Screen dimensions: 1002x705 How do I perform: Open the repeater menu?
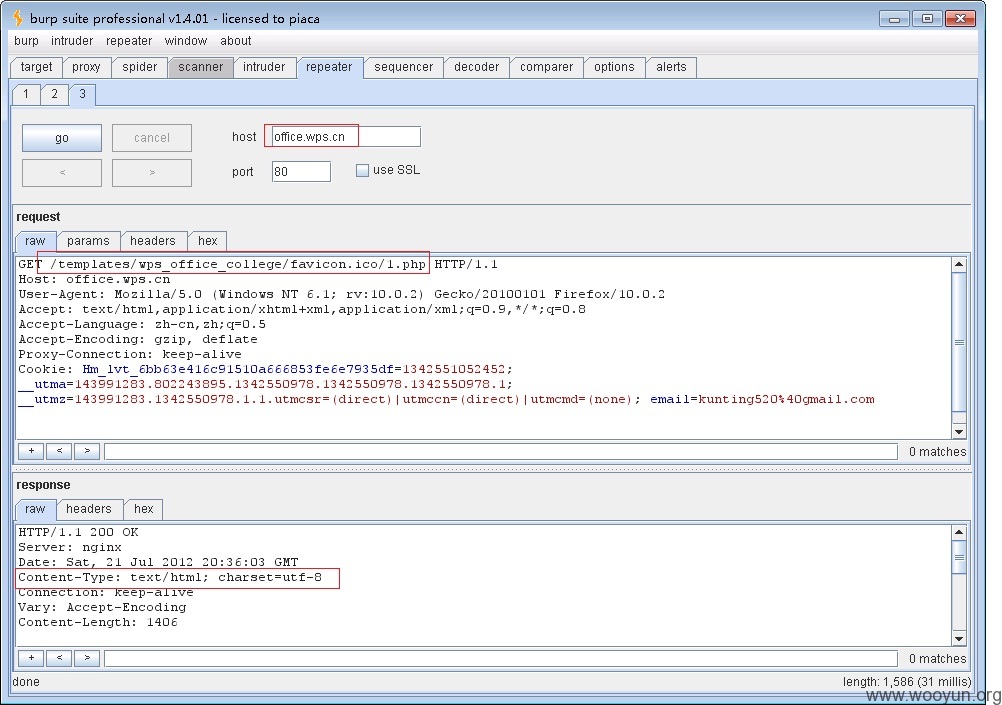click(128, 41)
